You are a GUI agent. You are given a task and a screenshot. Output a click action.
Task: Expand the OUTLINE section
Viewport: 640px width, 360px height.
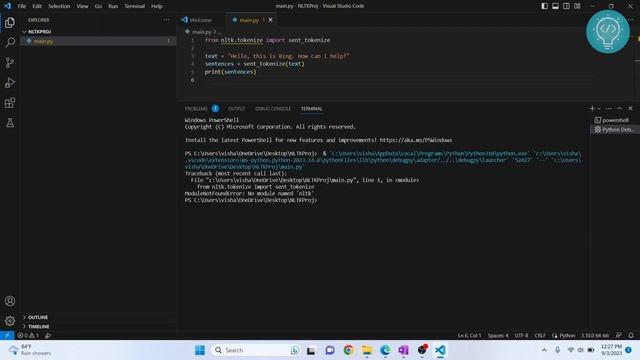click(98, 317)
